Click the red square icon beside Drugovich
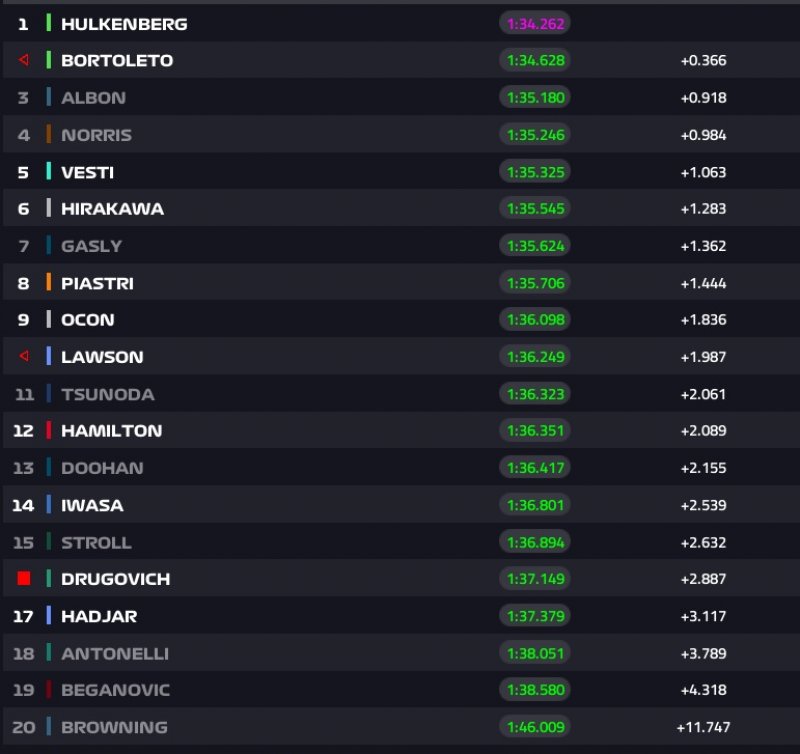This screenshot has height=754, width=800. [24, 578]
